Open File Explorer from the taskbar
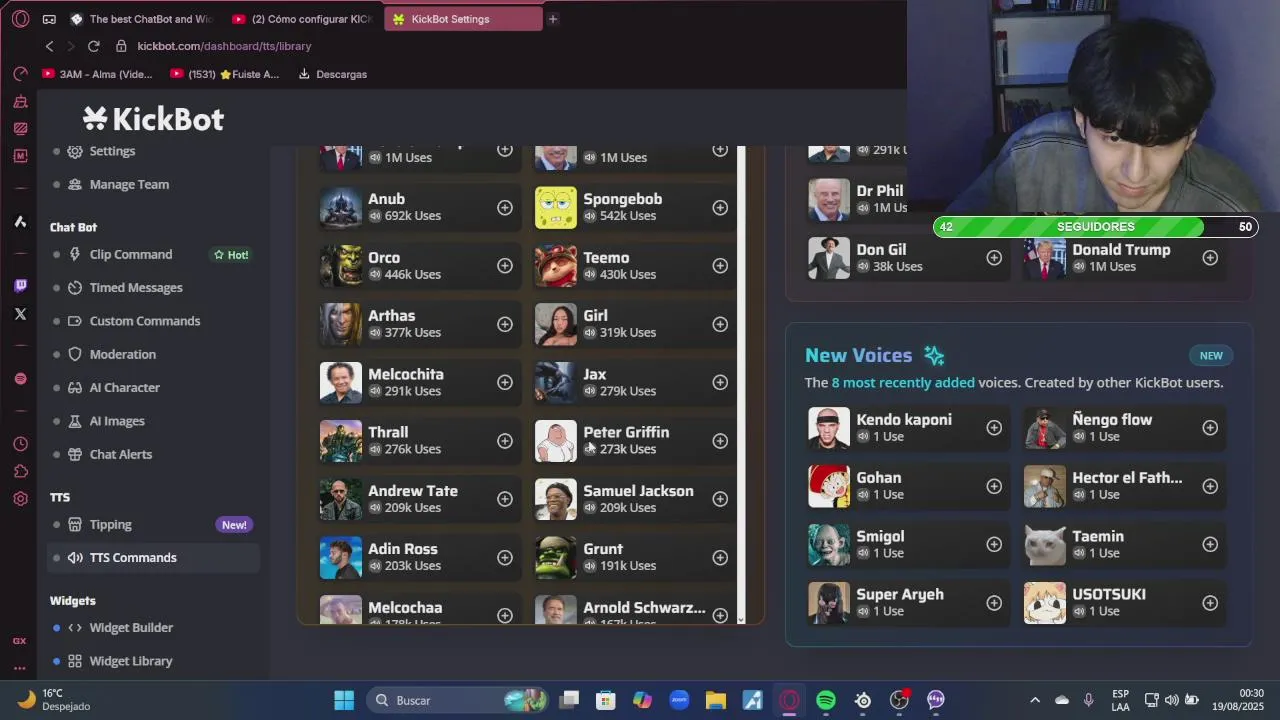The height and width of the screenshot is (720, 1280). (x=716, y=700)
